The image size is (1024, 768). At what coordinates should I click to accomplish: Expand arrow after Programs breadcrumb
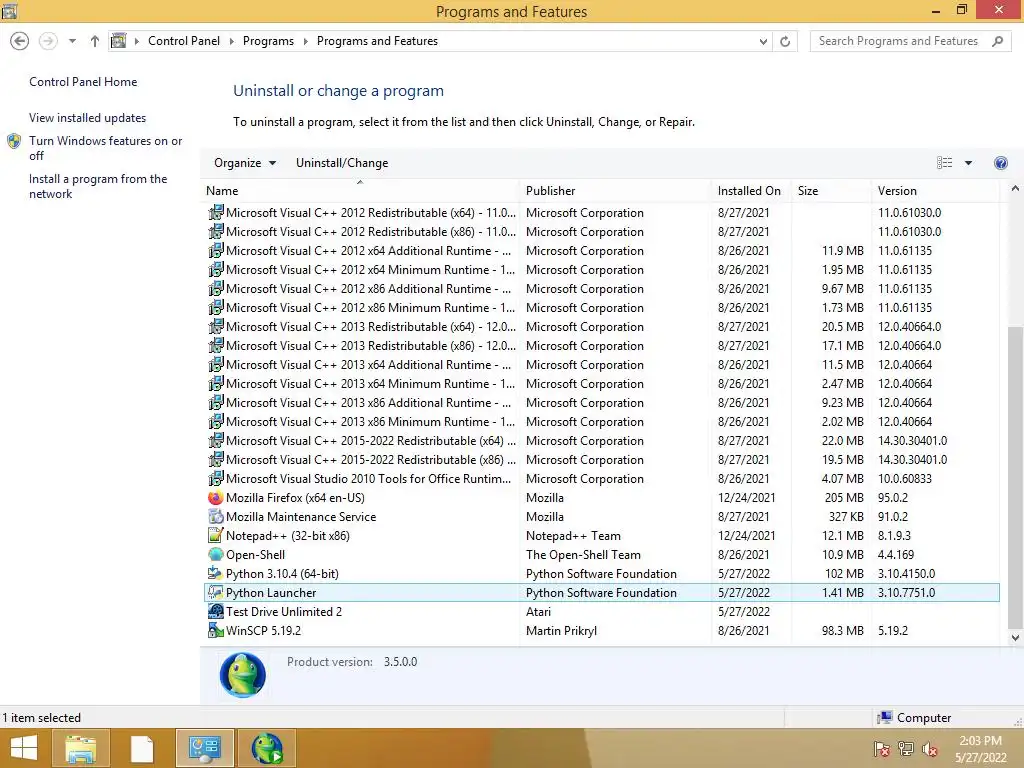[305, 41]
